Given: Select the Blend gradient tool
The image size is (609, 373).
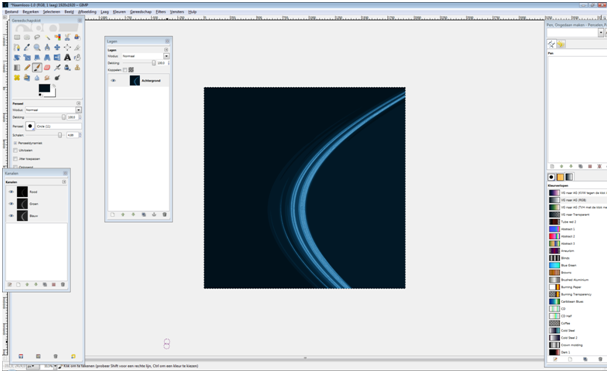Looking at the screenshot, I should 17,68.
